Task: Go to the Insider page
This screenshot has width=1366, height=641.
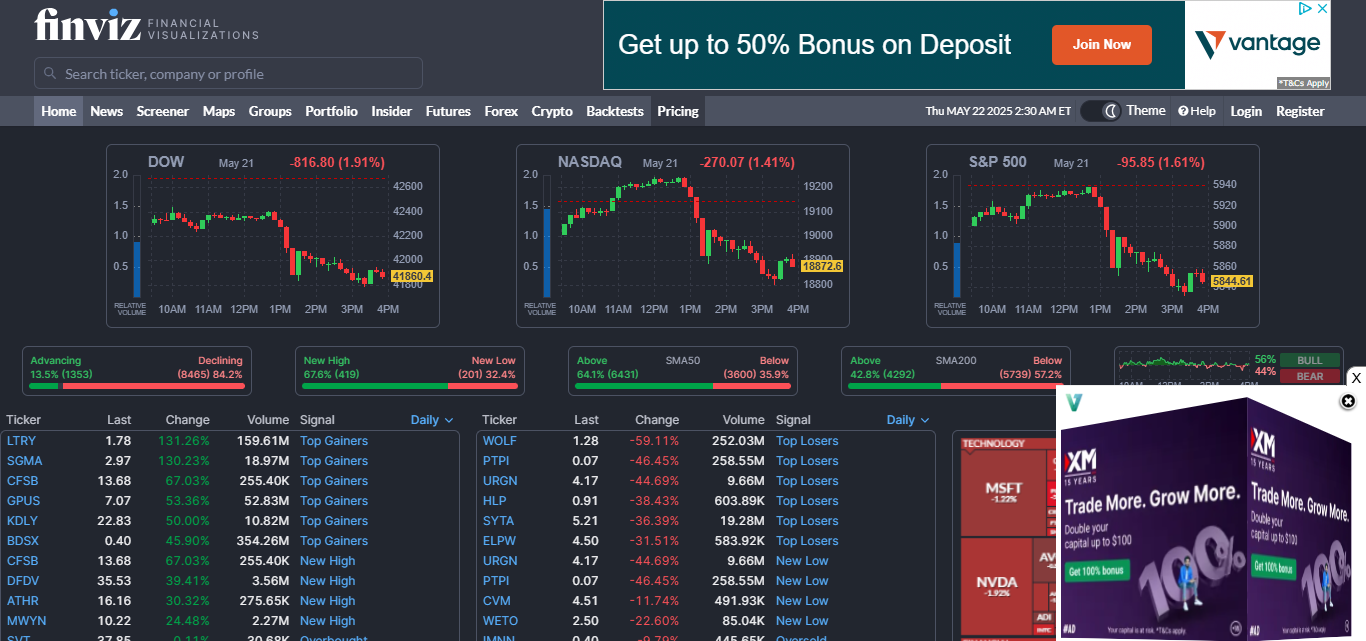Action: tap(392, 111)
